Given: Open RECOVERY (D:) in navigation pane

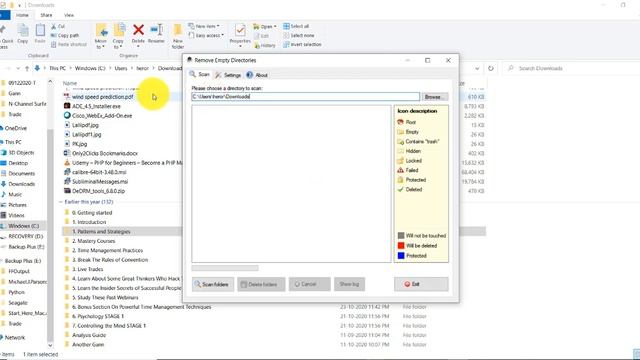Looking at the screenshot, I should (x=25, y=236).
